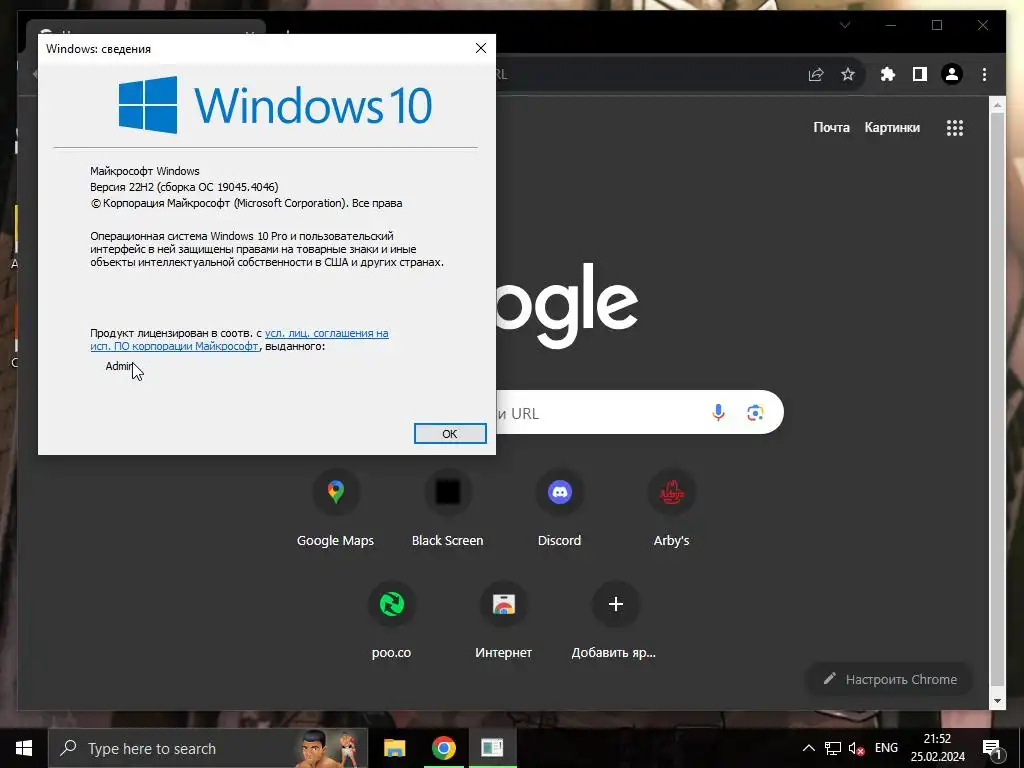Click the Chrome scrollbar down arrow
The height and width of the screenshot is (768, 1024).
(997, 701)
